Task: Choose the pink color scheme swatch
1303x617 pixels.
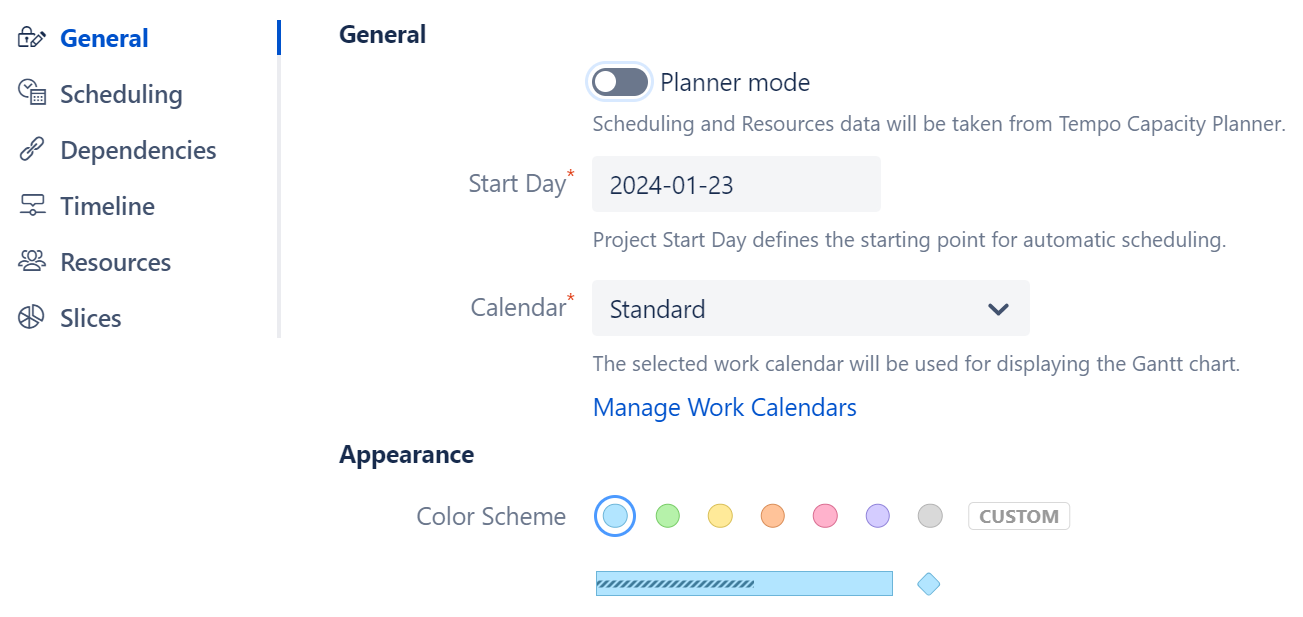Action: tap(824, 516)
